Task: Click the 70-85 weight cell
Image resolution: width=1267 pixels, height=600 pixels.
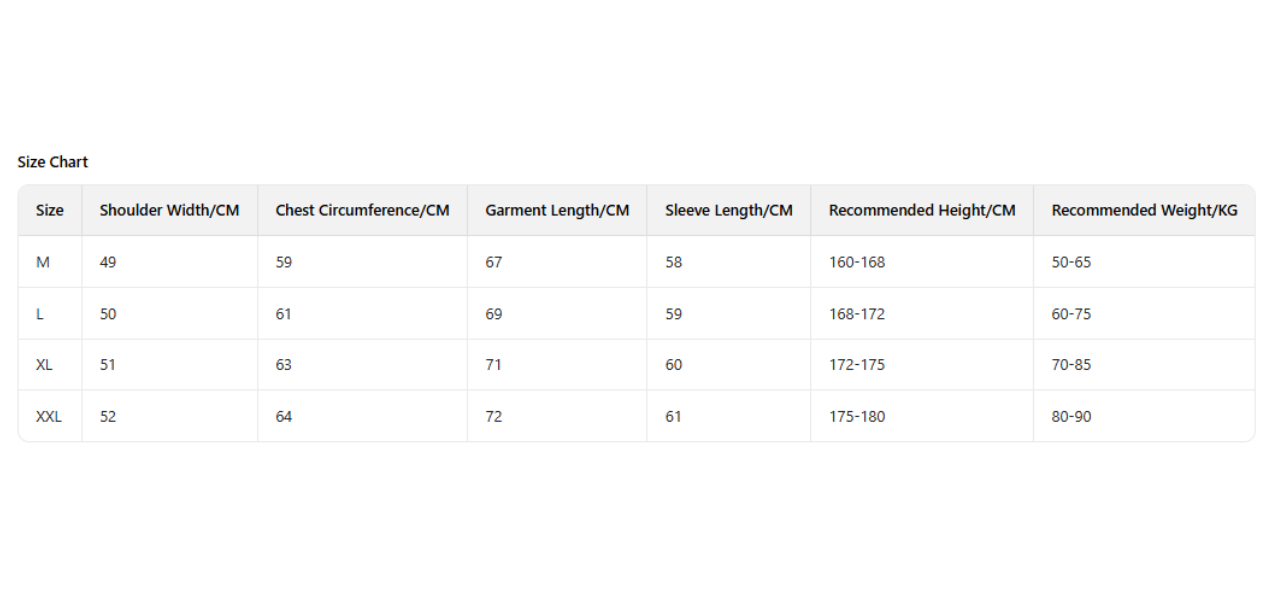Action: click(1071, 365)
